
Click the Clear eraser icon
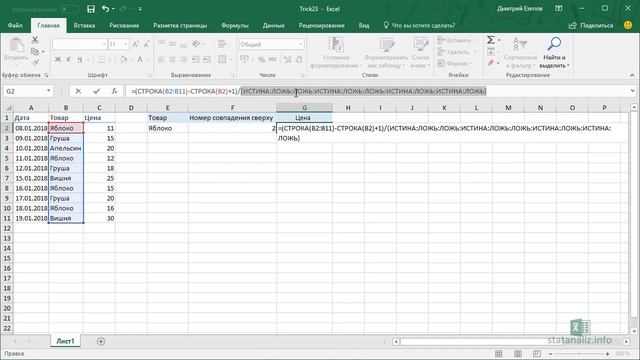click(491, 62)
